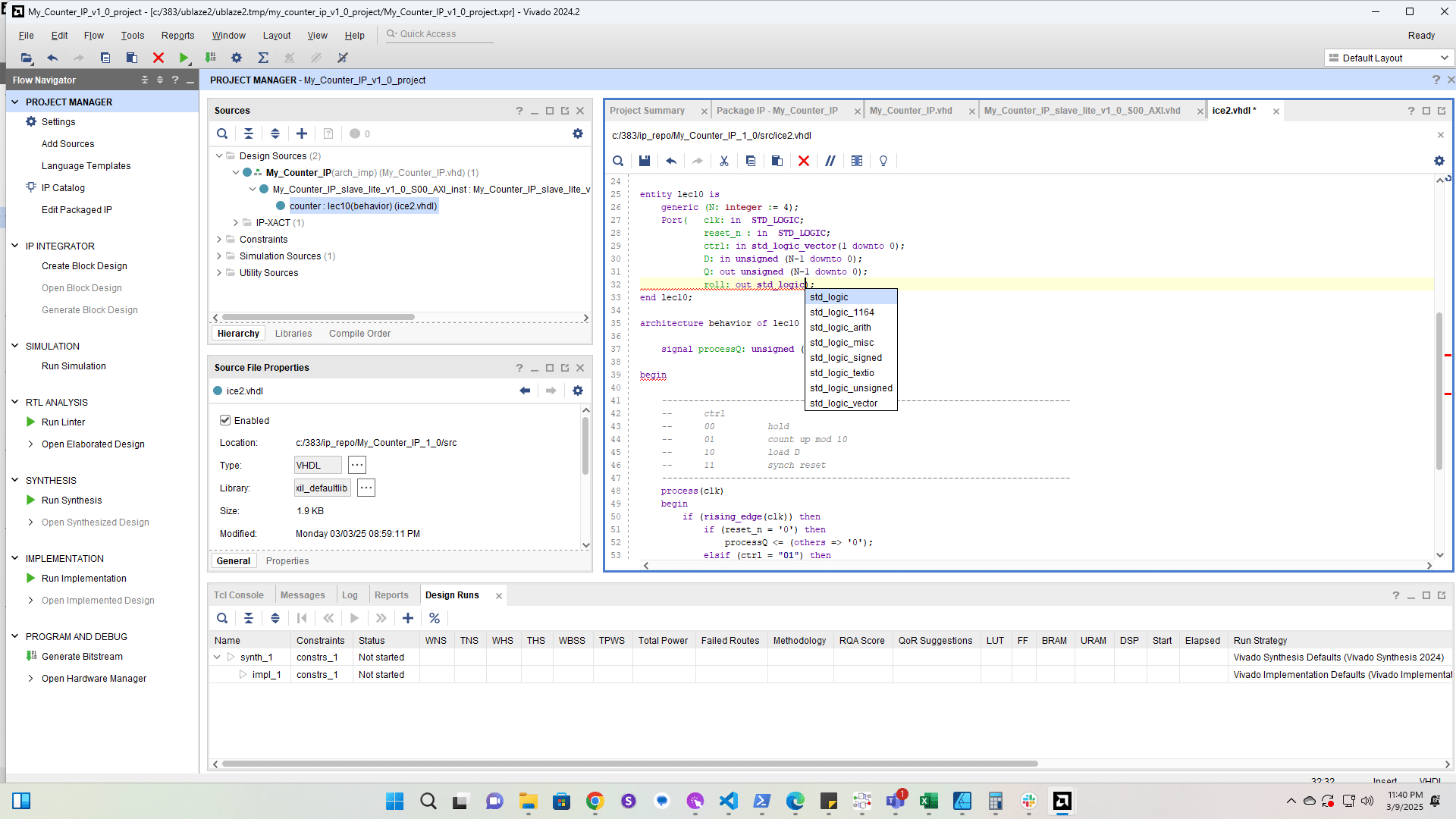Click the Type browse ellipsis button

coord(357,465)
